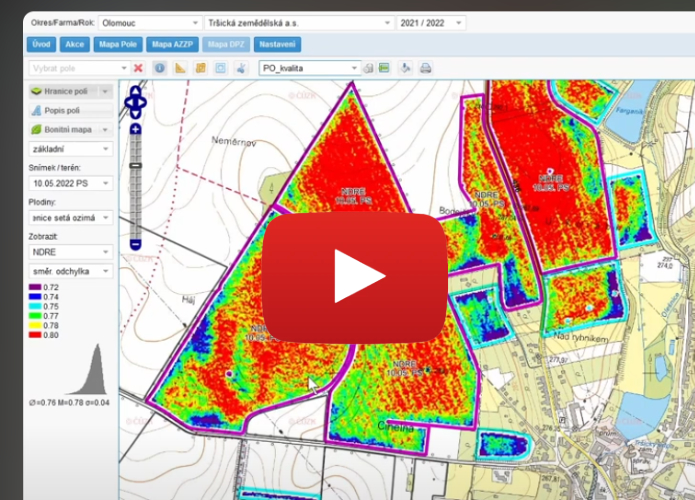Click the Nad rybníkem map label
Viewport: 695px width, 500px height.
581,338
